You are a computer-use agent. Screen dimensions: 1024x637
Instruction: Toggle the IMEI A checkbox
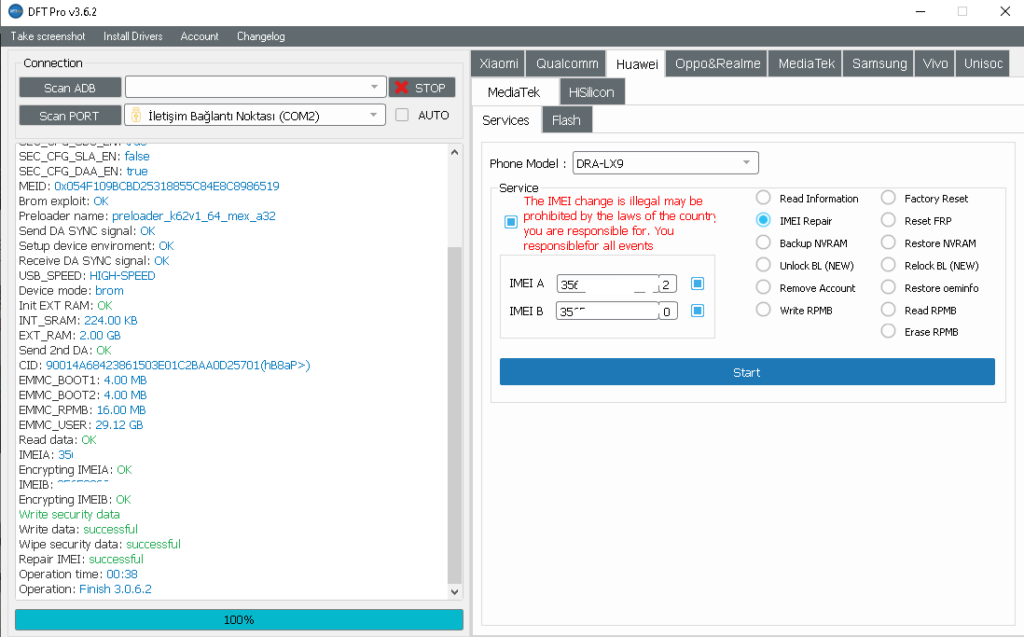697,284
